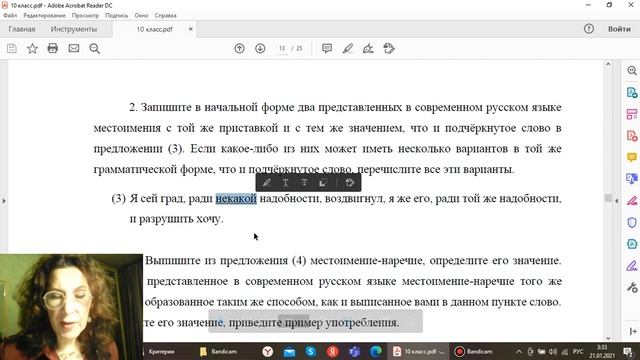
Task: Go to next page arrow
Action: point(260,49)
